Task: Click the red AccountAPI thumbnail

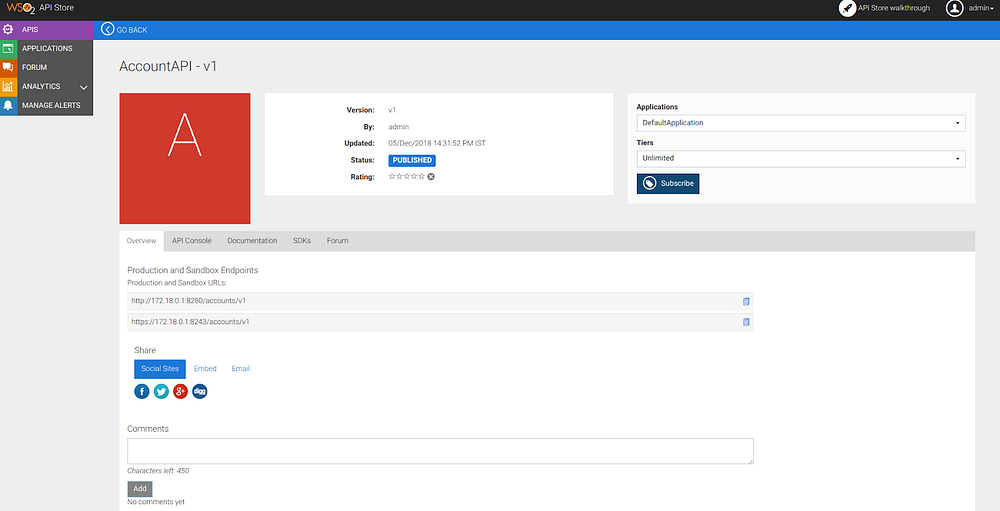Action: point(185,158)
